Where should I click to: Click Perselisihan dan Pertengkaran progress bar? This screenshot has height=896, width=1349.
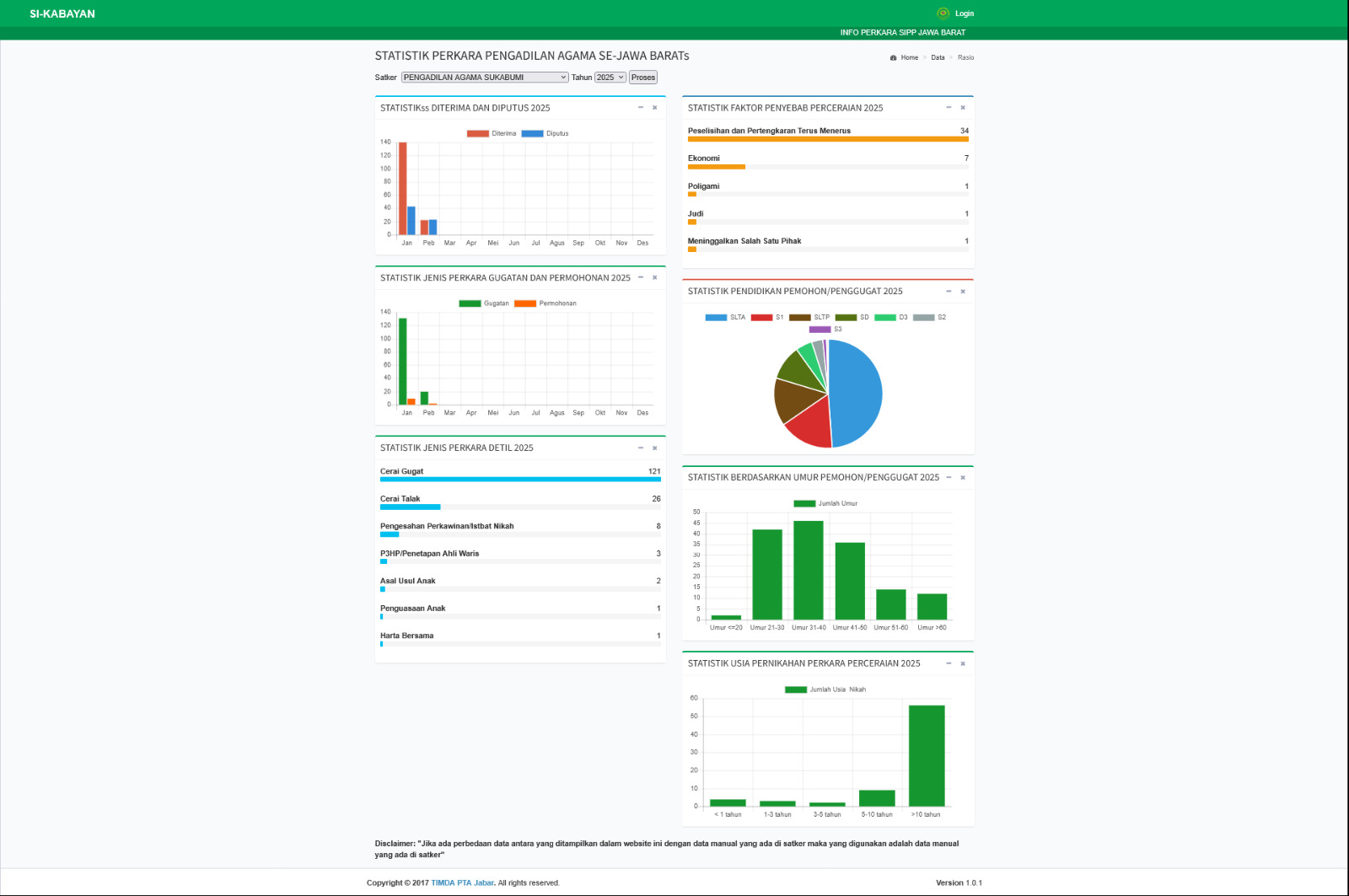tap(828, 139)
